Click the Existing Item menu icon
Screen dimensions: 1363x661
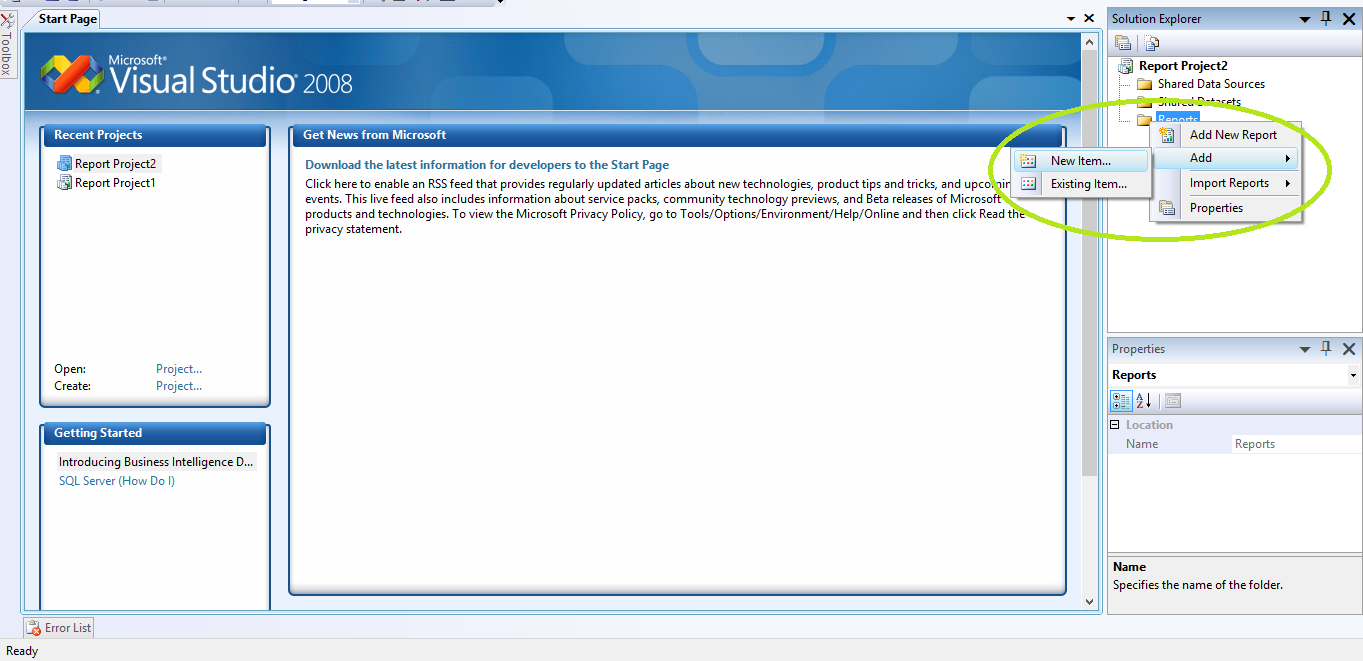pyautogui.click(x=1028, y=184)
